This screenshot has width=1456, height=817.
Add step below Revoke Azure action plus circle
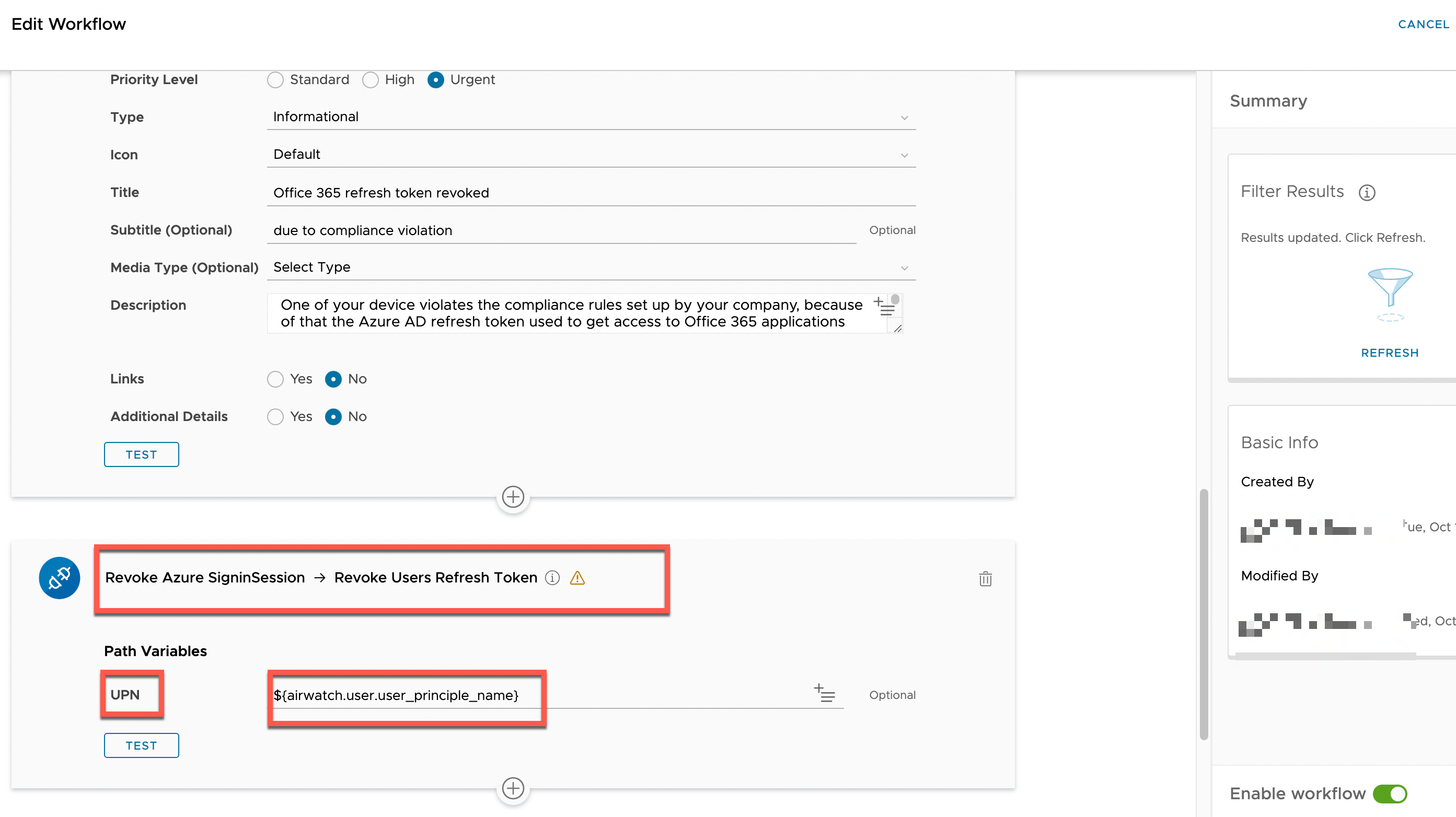click(x=513, y=788)
